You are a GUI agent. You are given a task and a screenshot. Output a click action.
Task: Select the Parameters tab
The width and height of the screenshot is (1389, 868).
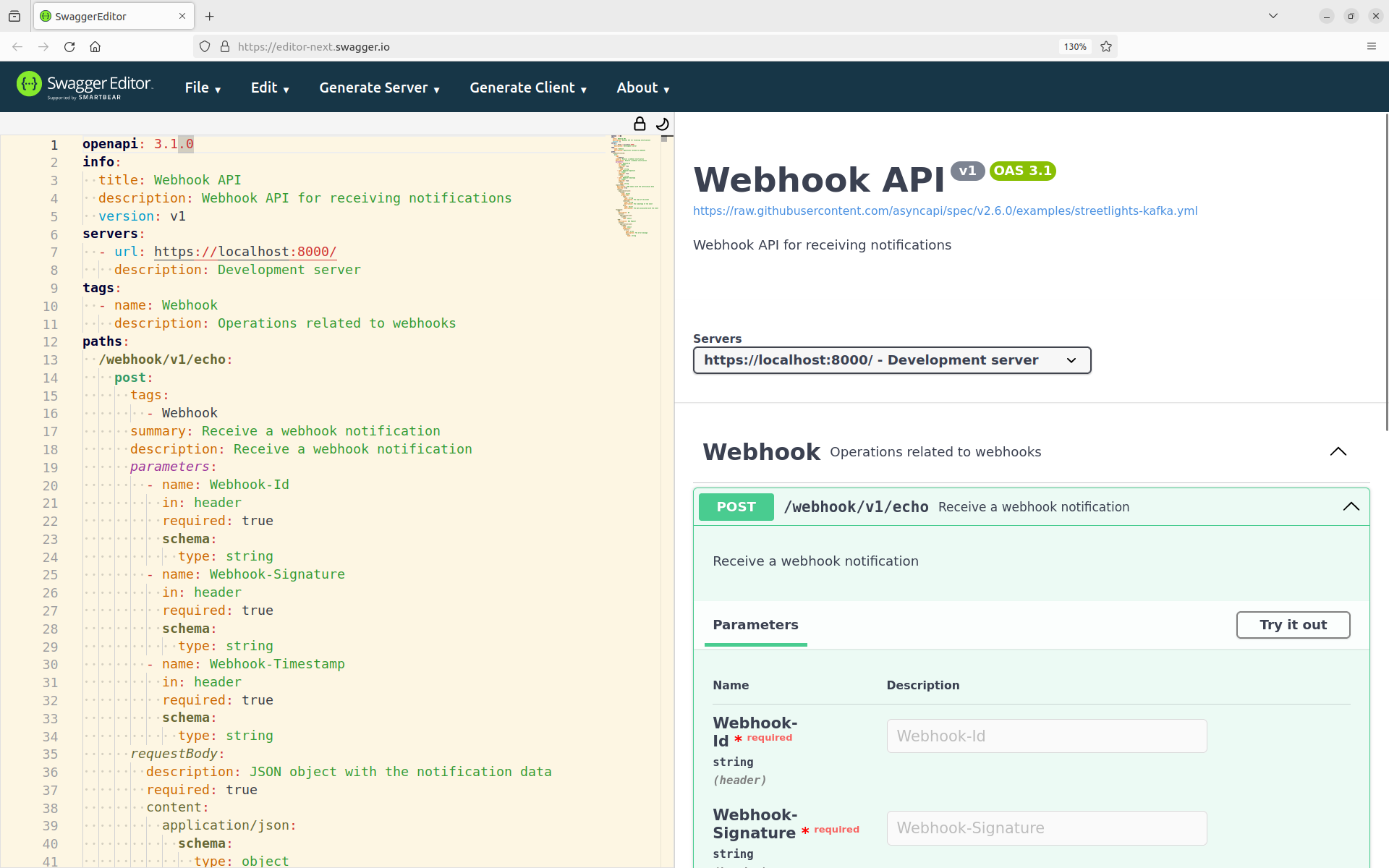click(x=755, y=625)
